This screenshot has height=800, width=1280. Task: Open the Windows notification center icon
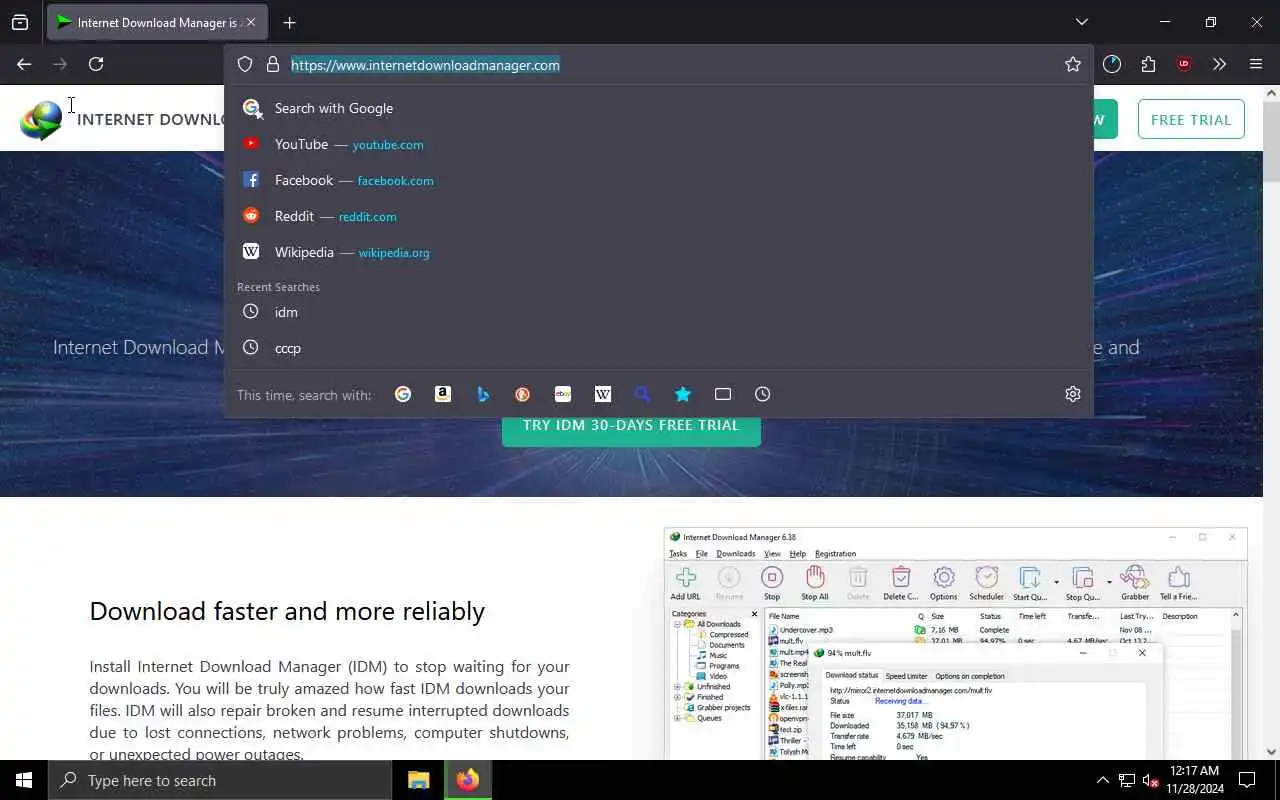(1247, 780)
